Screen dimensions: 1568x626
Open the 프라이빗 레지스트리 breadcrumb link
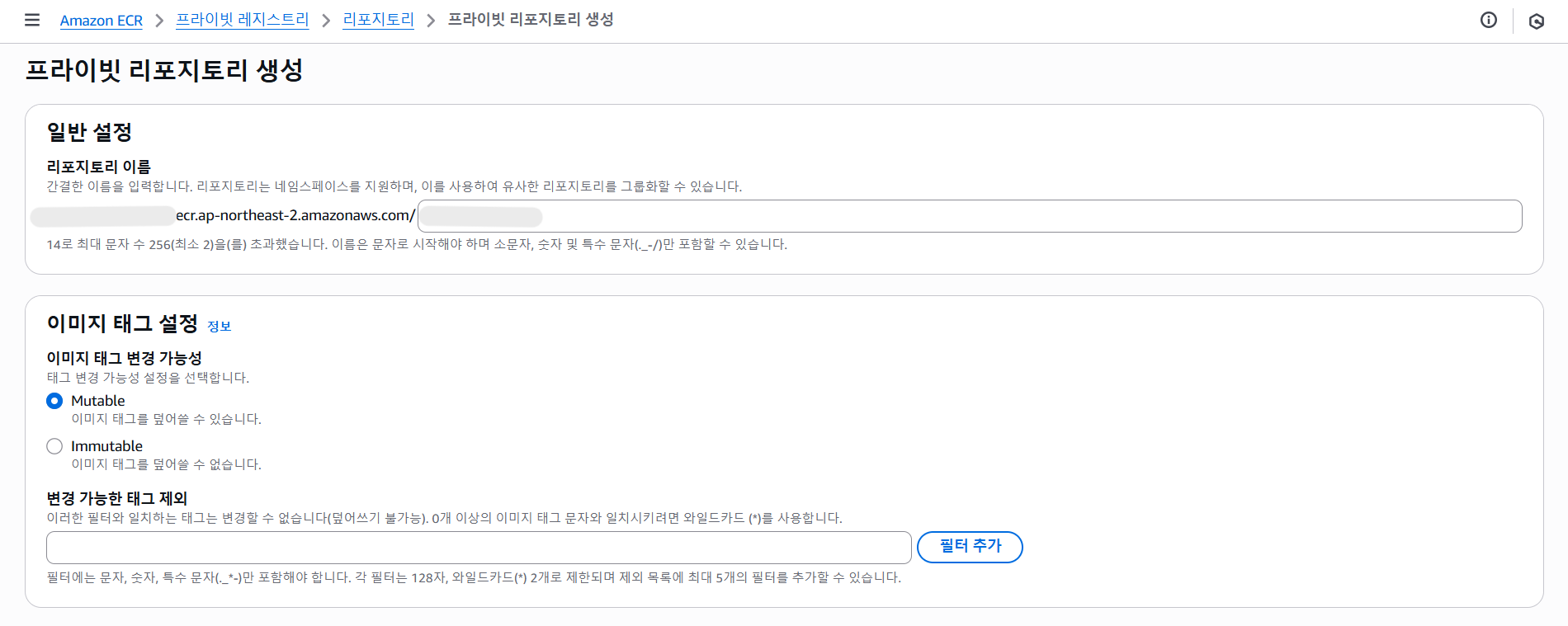[x=243, y=20]
